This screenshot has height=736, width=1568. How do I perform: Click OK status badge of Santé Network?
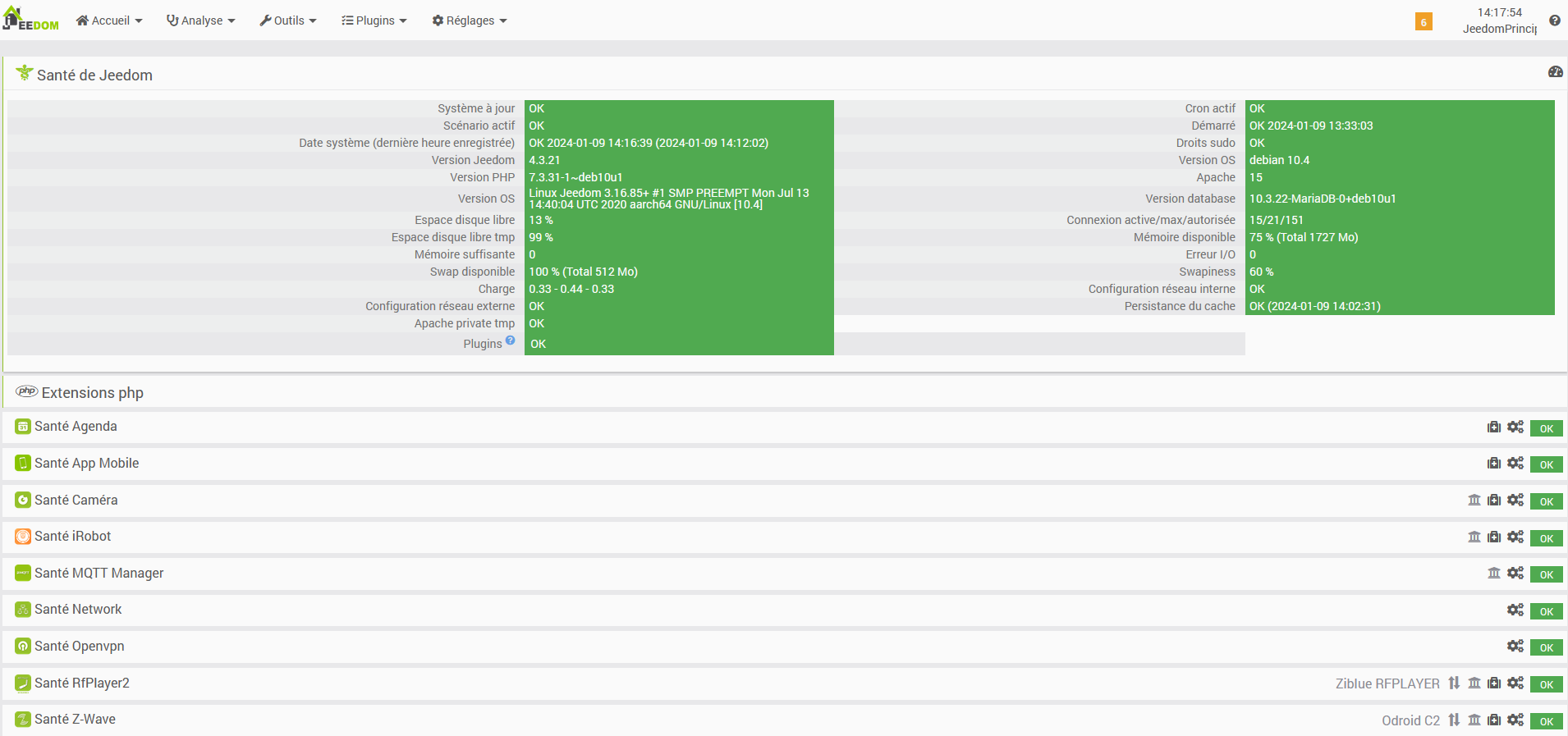[x=1547, y=611]
